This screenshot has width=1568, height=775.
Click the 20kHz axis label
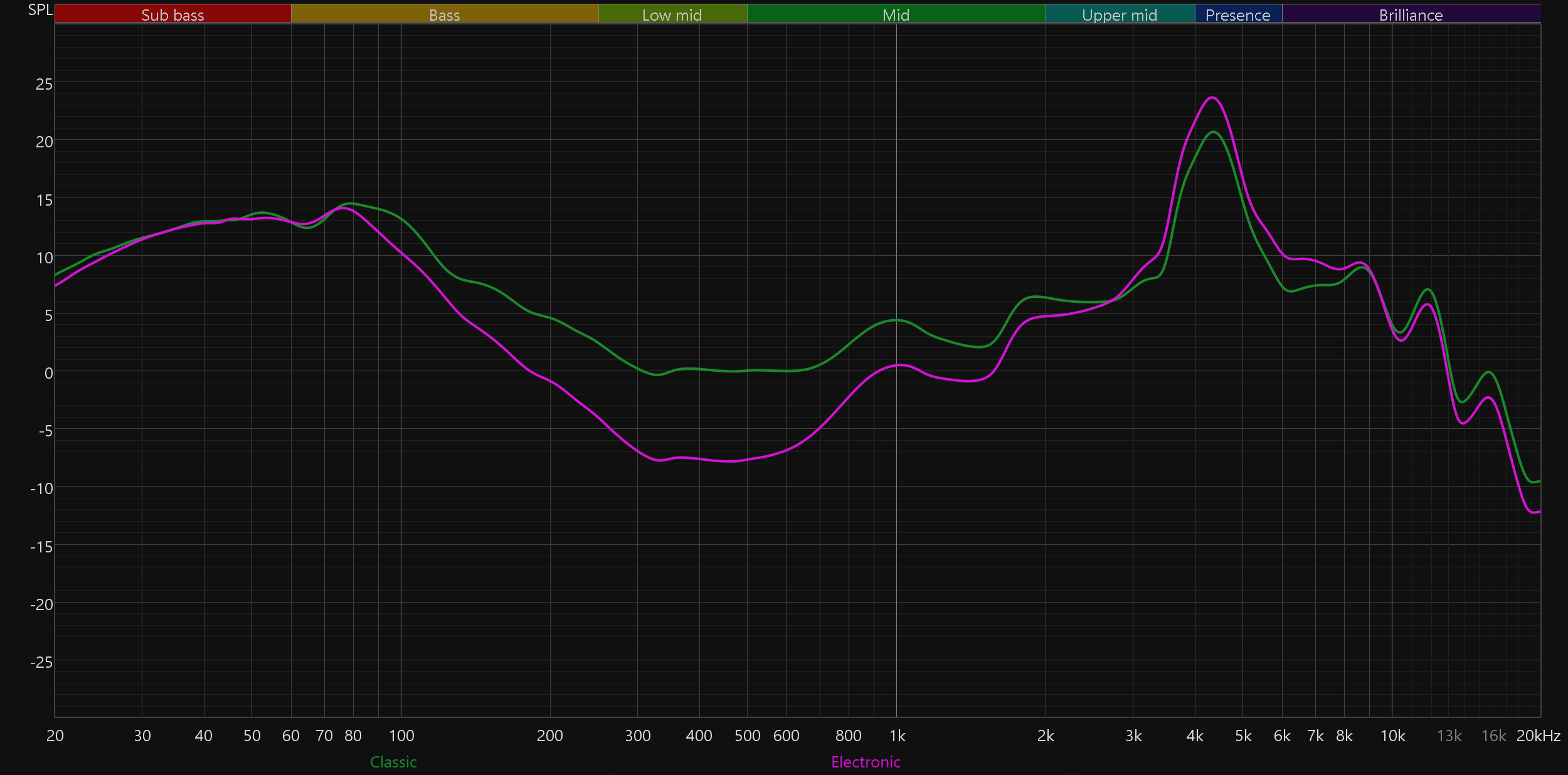tap(1538, 735)
